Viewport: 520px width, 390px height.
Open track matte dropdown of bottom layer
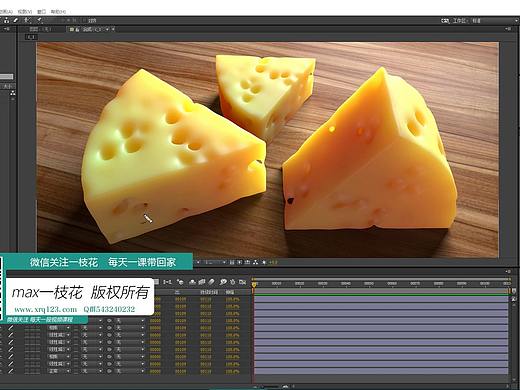pos(92,371)
